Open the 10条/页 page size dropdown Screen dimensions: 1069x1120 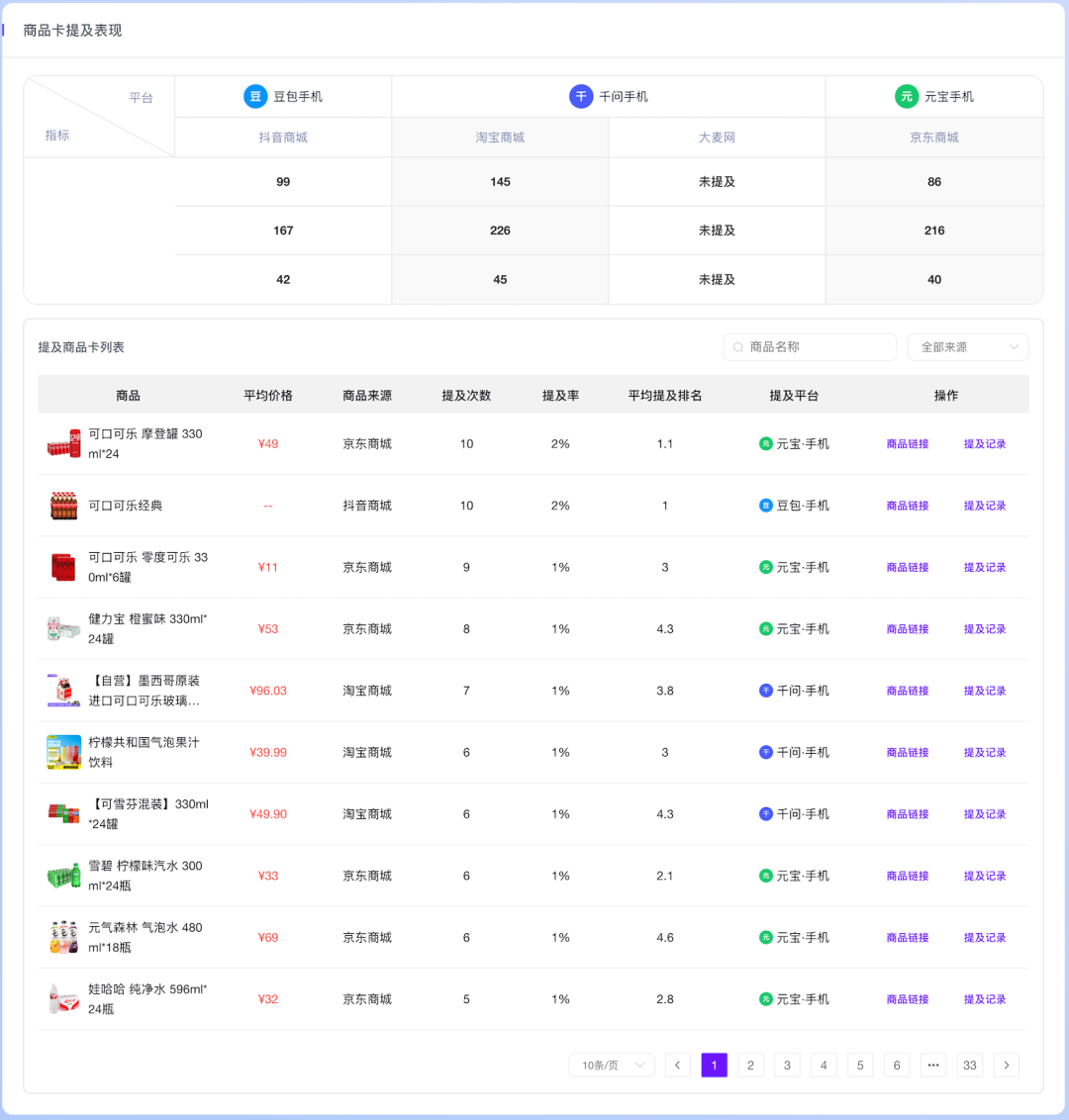[x=612, y=1065]
